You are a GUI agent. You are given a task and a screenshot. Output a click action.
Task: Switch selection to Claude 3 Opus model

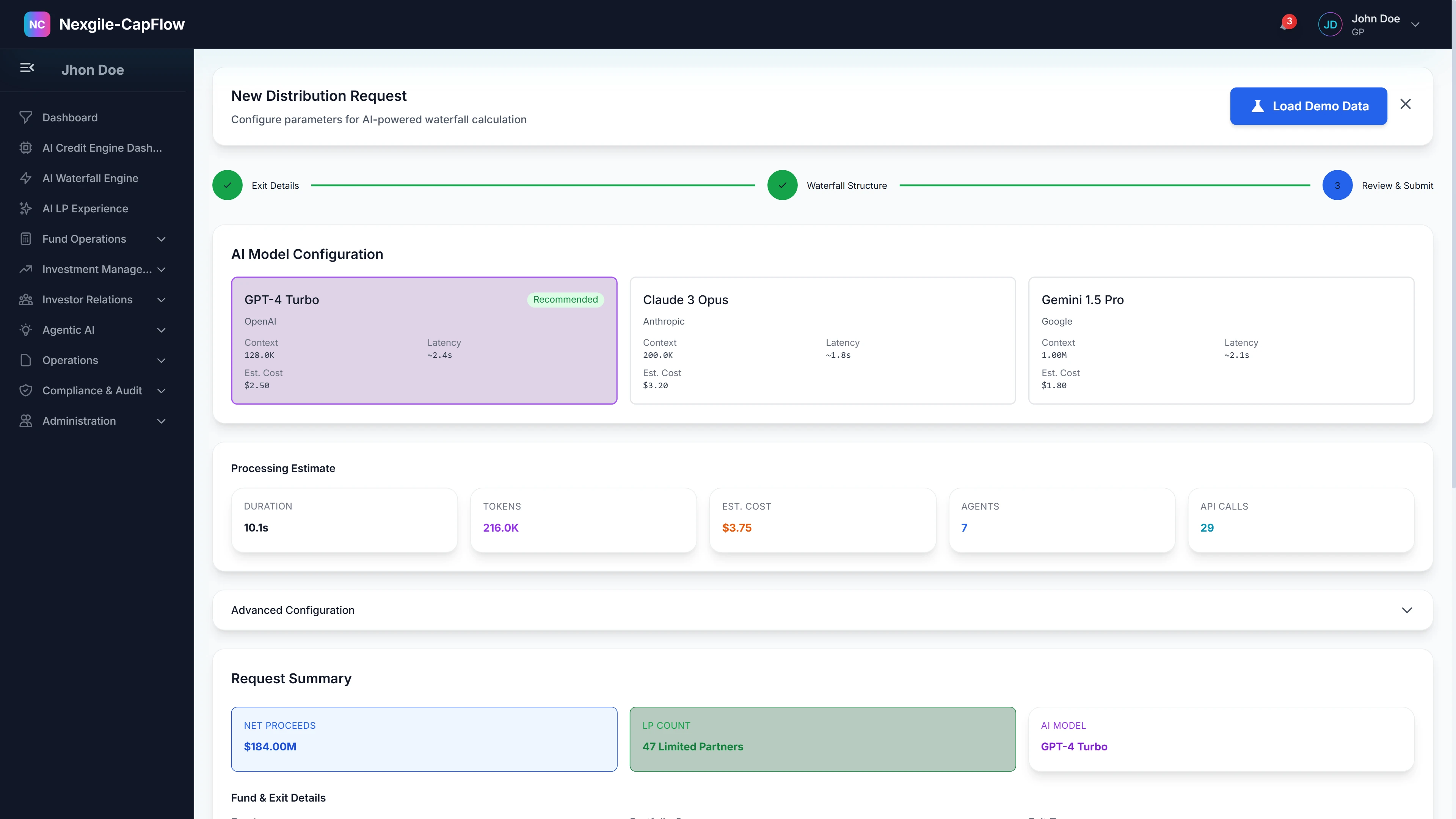point(822,340)
